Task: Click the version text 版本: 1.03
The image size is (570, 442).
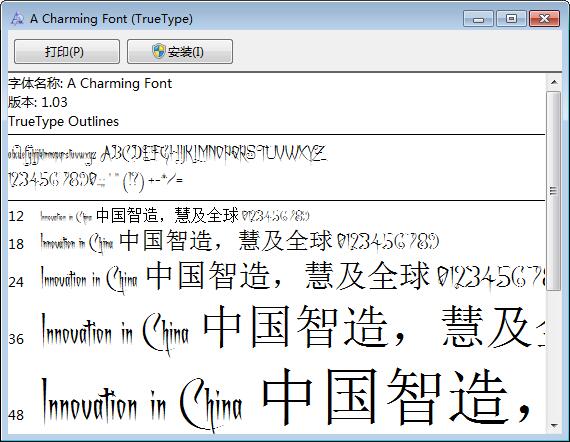Action: click(38, 102)
